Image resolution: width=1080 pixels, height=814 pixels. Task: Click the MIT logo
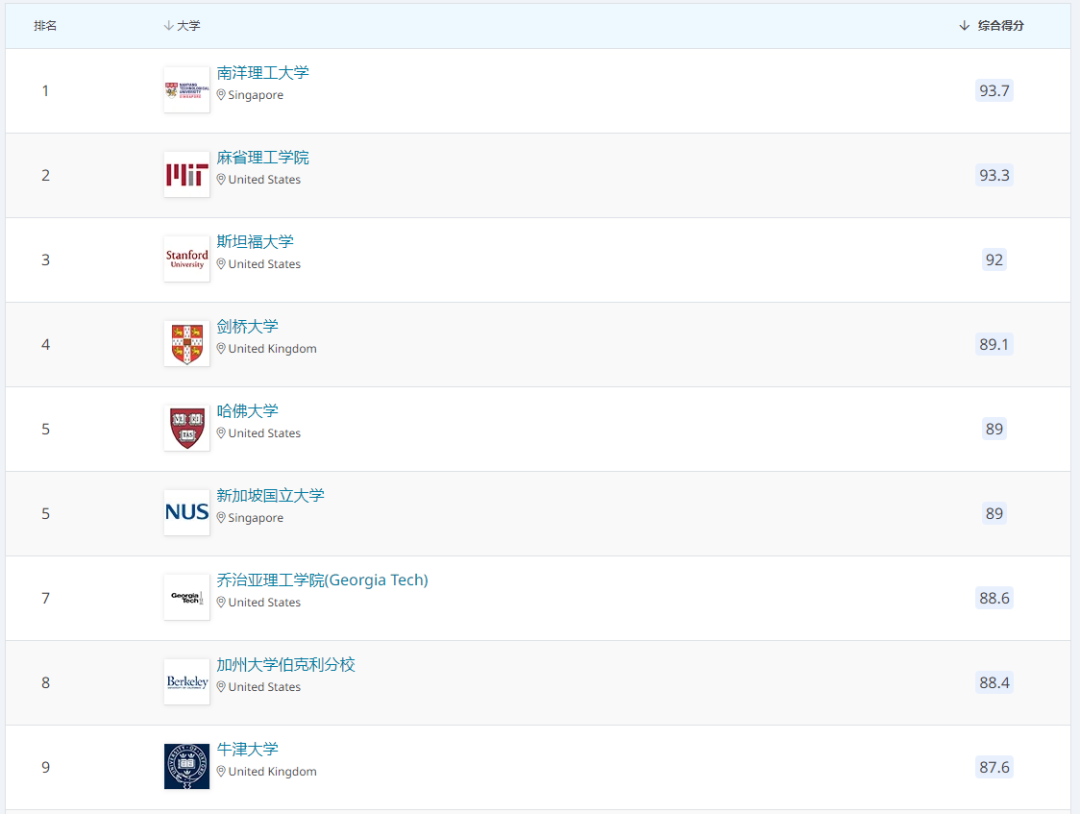(187, 174)
